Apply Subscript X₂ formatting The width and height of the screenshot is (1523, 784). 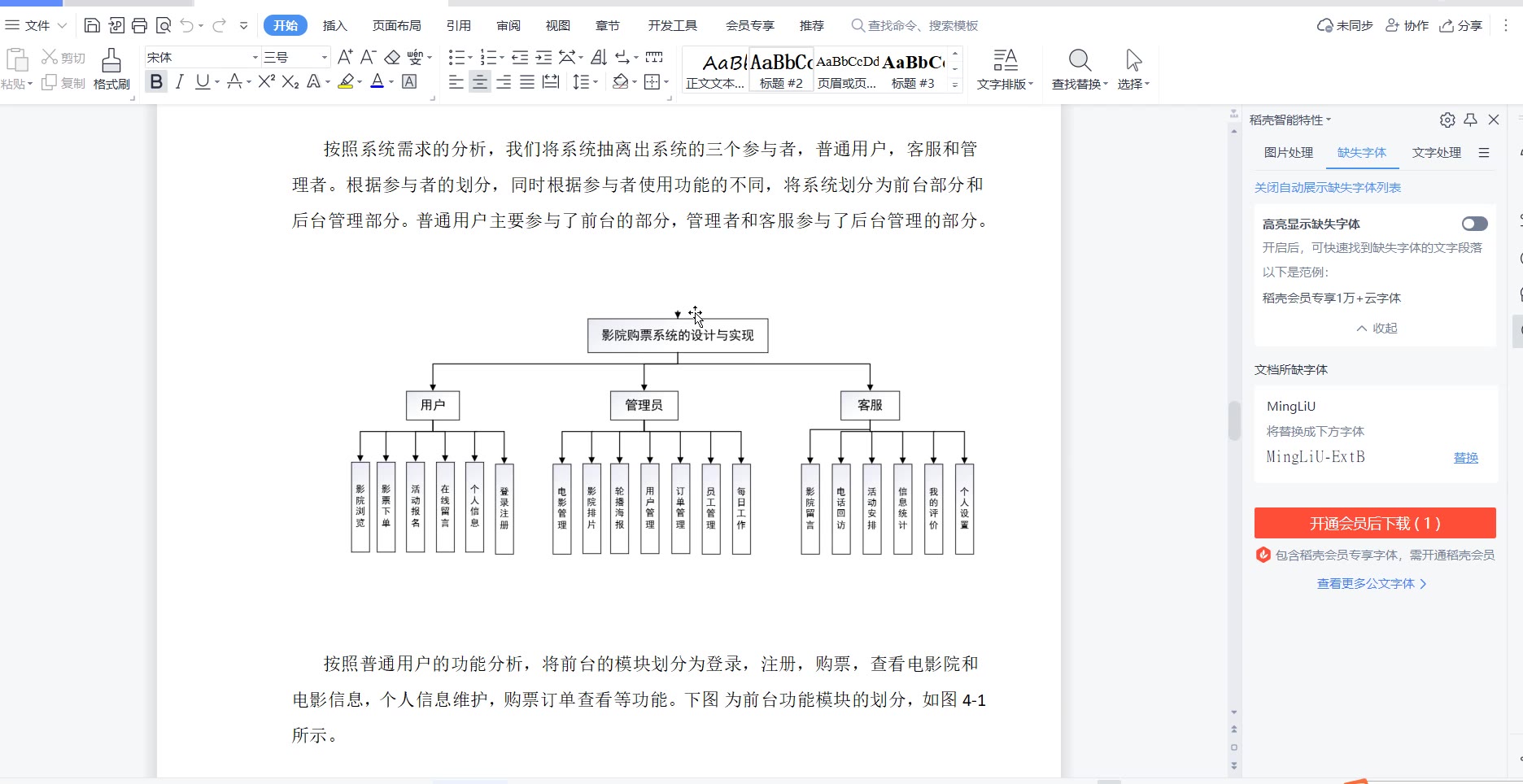tap(290, 81)
